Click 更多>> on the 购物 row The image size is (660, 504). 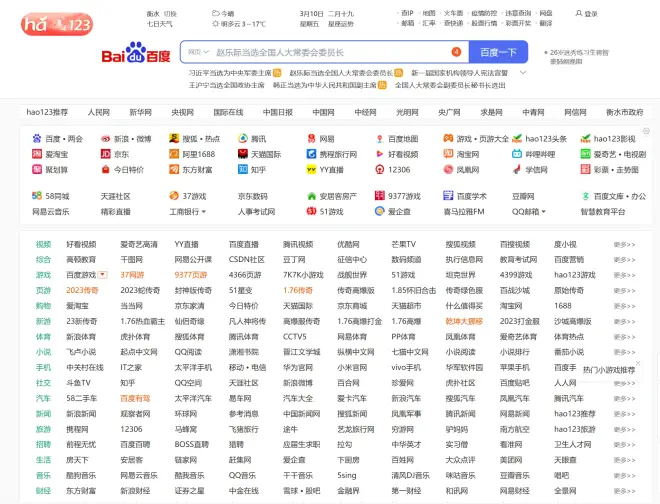tap(624, 306)
